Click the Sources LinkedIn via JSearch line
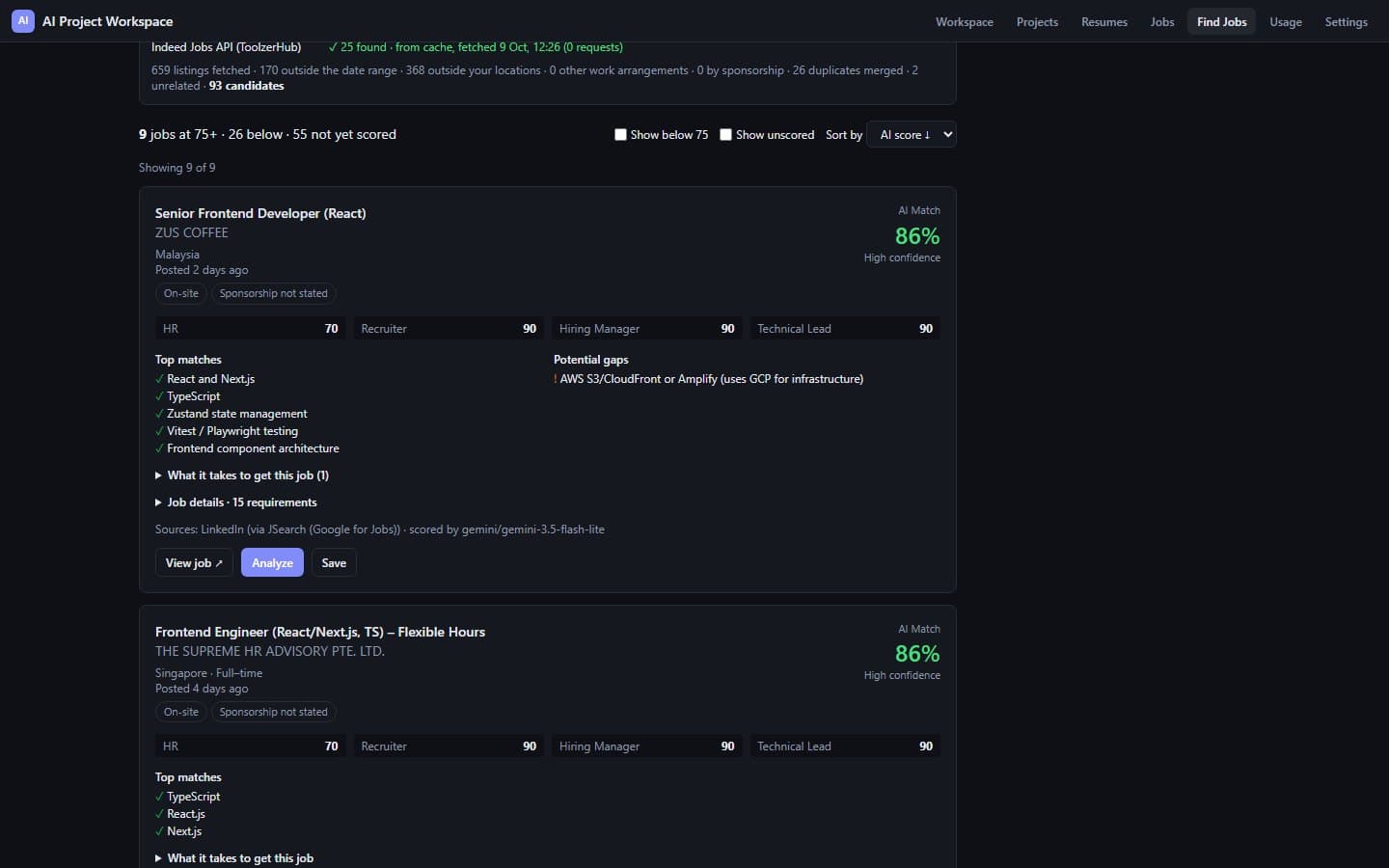The width and height of the screenshot is (1389, 868). pos(380,529)
